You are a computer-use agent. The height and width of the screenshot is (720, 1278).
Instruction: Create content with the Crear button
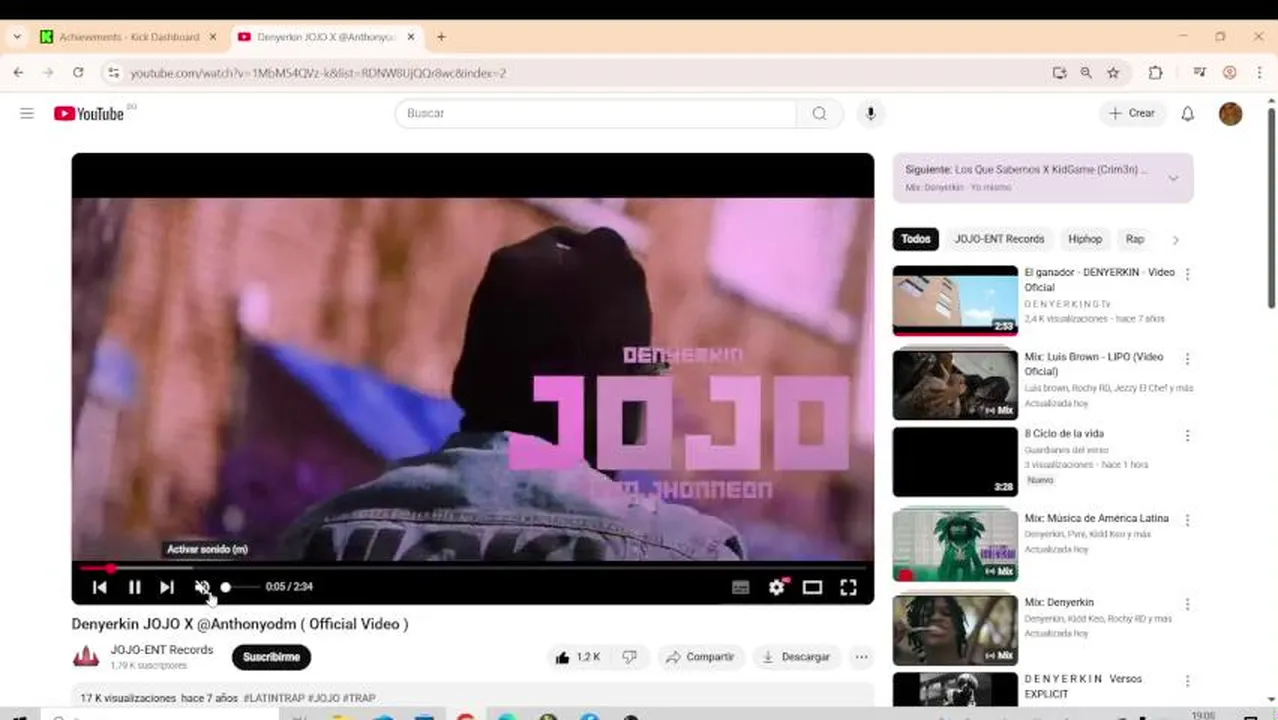pos(1132,114)
